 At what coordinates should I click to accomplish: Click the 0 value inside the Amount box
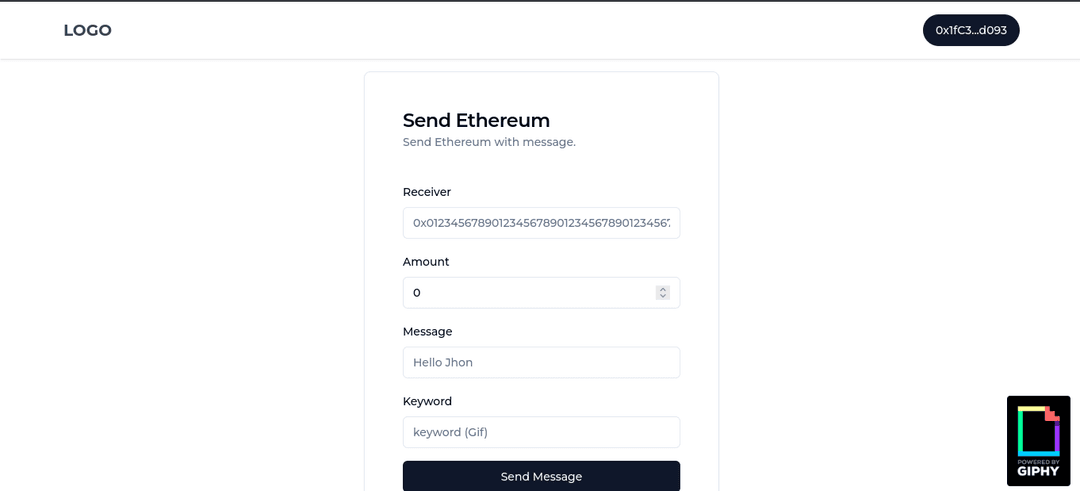(x=417, y=293)
